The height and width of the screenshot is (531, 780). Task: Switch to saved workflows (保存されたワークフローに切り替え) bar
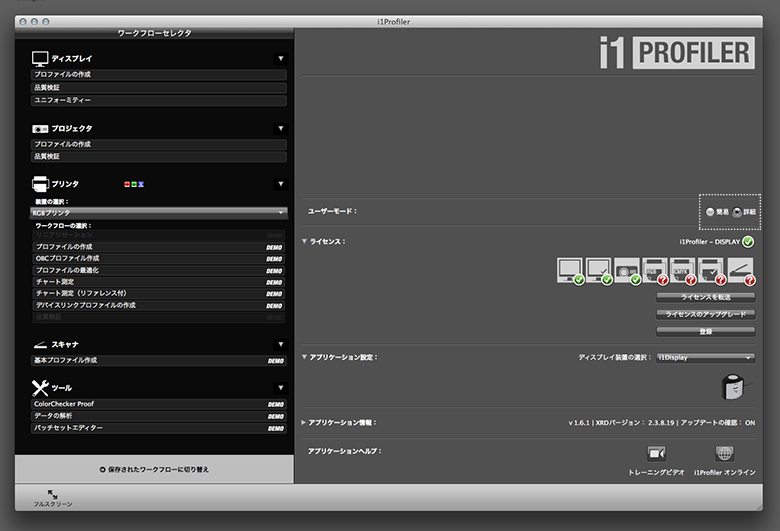coord(154,468)
